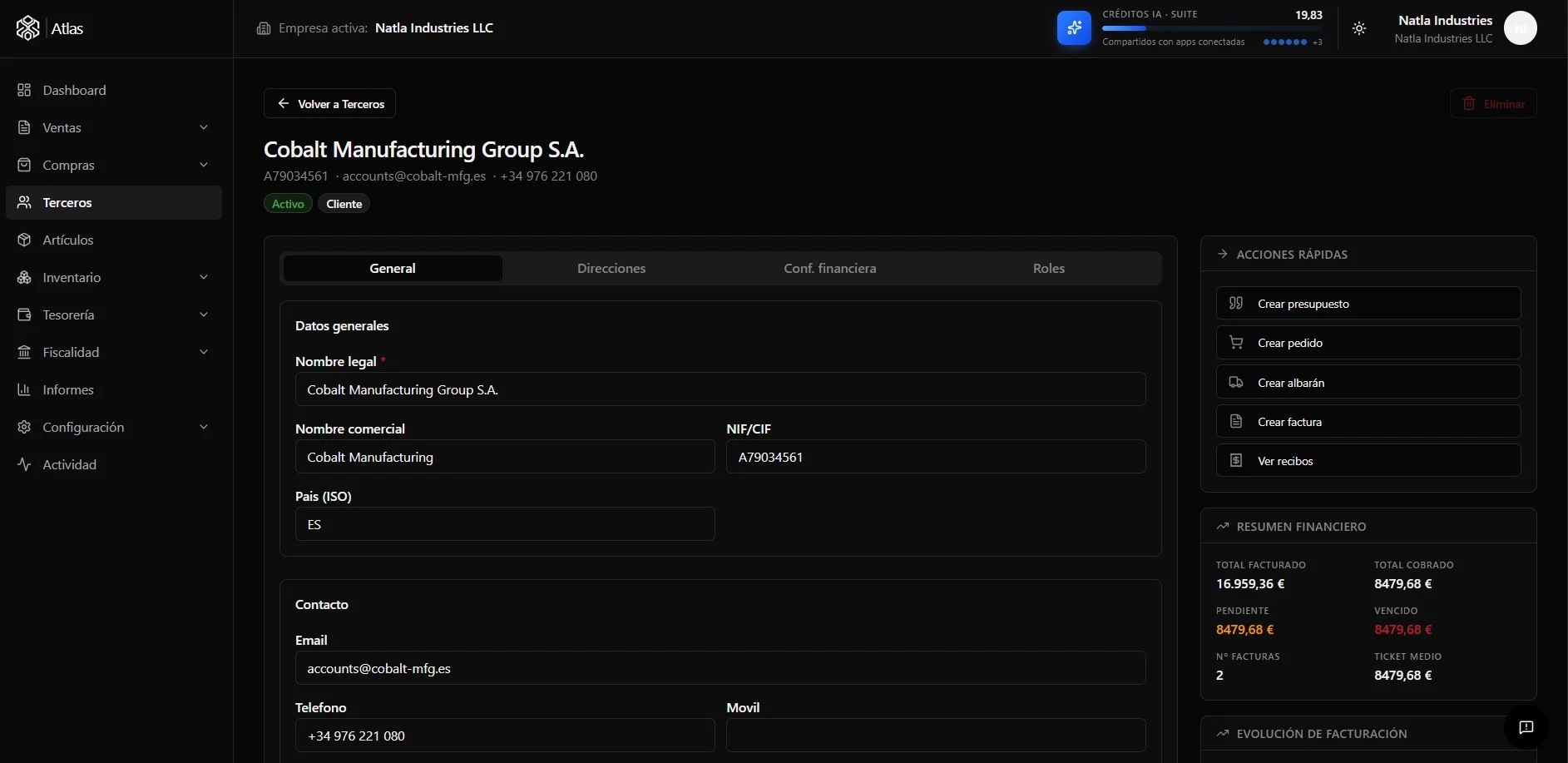Click the Natla Industries LLC active company name
The image size is (1568, 763).
tap(434, 28)
